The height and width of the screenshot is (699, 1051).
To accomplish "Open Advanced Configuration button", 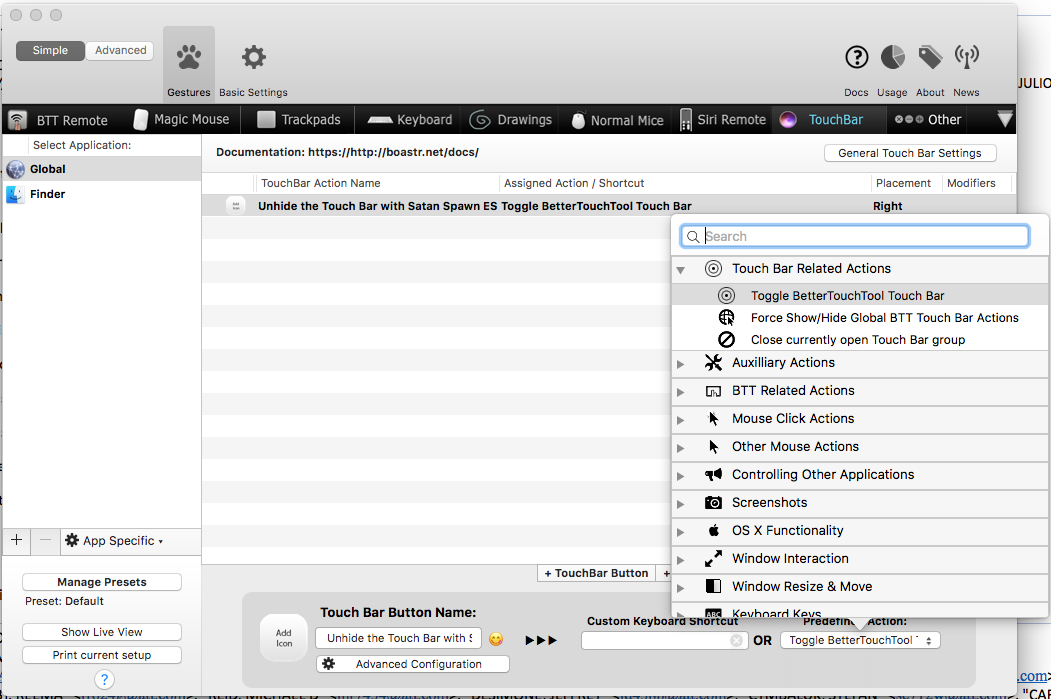I will coord(413,663).
